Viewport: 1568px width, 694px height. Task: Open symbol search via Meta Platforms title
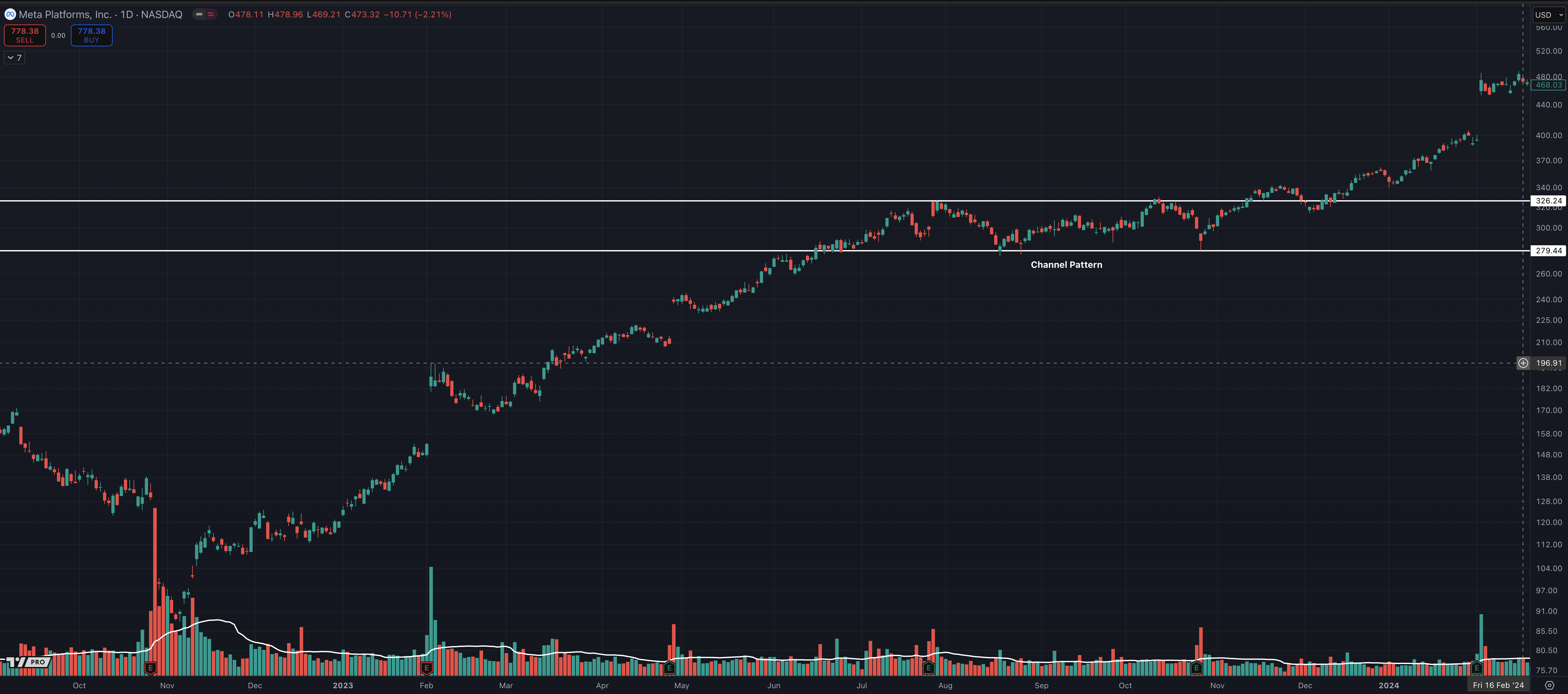[x=100, y=14]
